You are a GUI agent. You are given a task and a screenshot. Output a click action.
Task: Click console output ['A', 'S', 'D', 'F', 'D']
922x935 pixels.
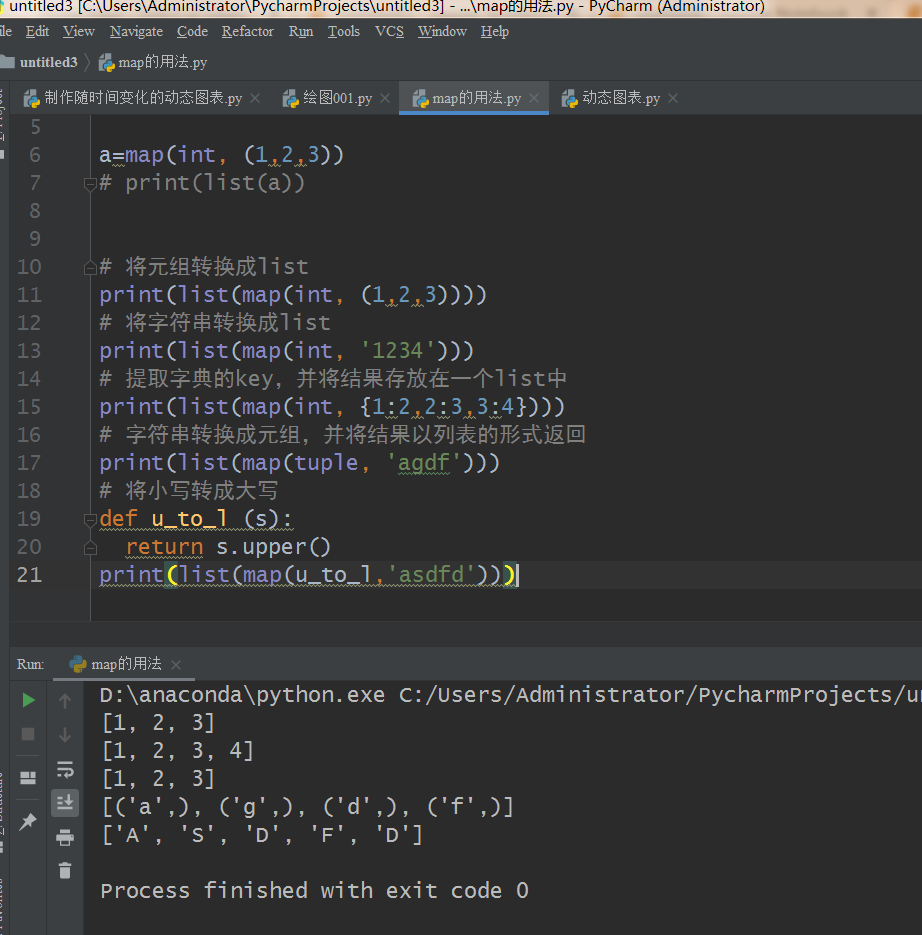coord(262,834)
